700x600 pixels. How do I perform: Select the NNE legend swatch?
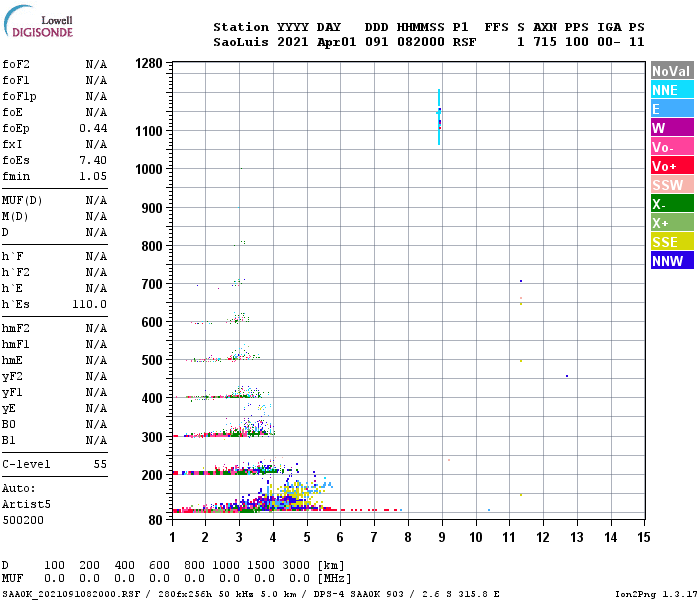672,90
